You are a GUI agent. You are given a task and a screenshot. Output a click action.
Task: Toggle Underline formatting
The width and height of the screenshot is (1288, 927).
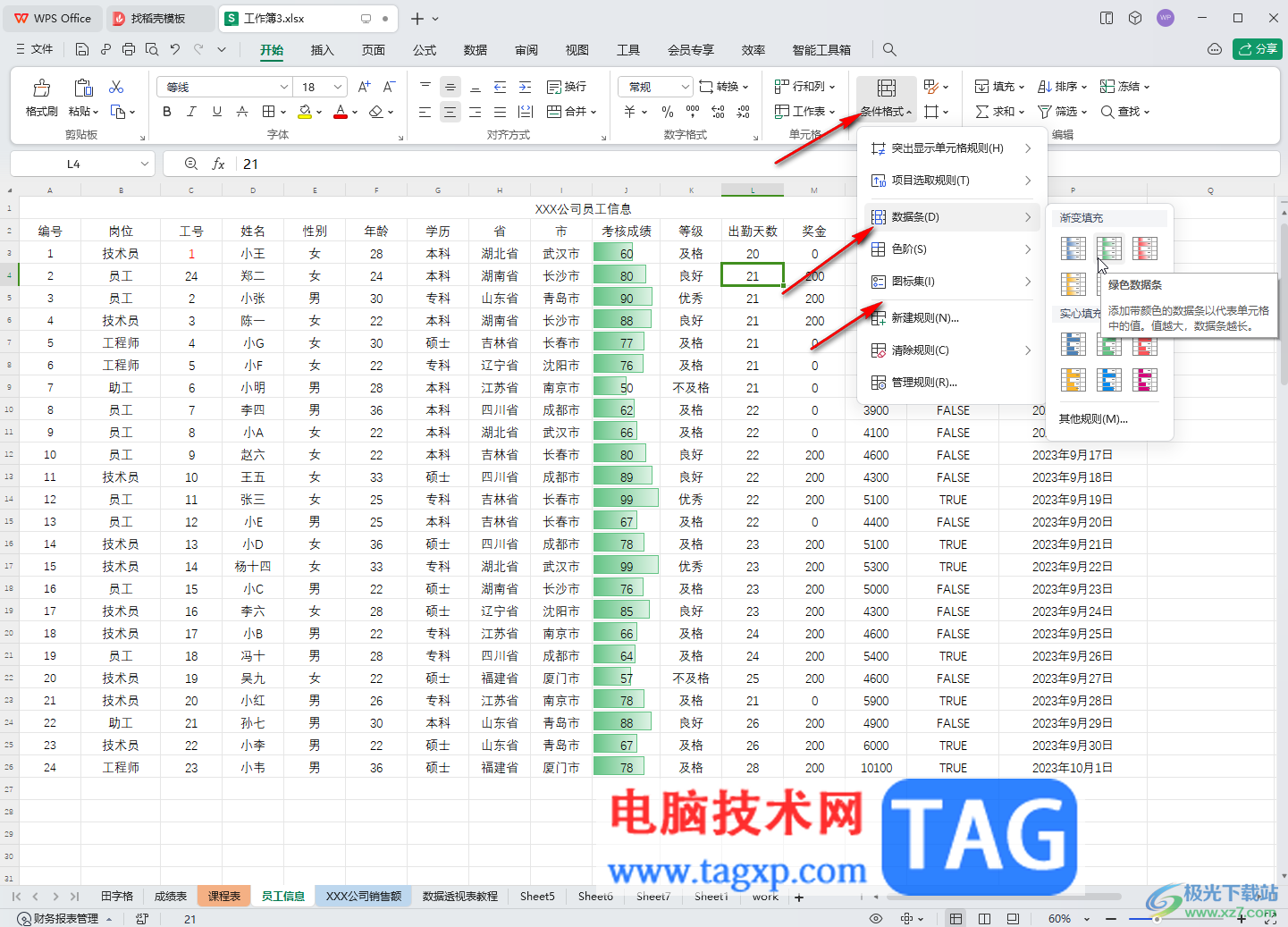(x=216, y=112)
